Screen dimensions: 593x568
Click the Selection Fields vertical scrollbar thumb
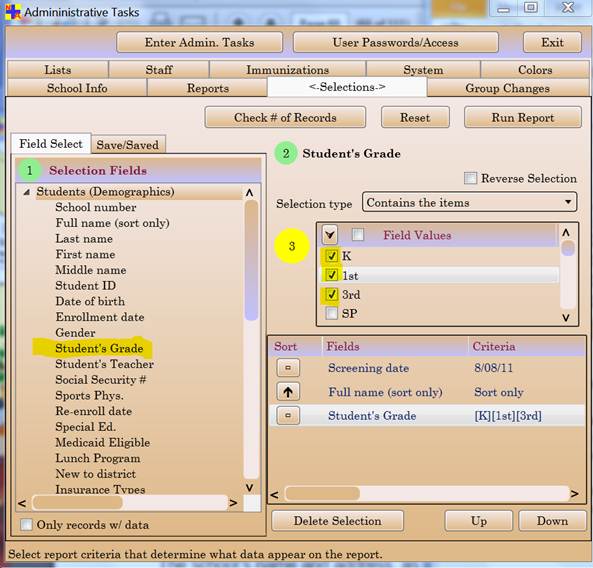click(251, 261)
